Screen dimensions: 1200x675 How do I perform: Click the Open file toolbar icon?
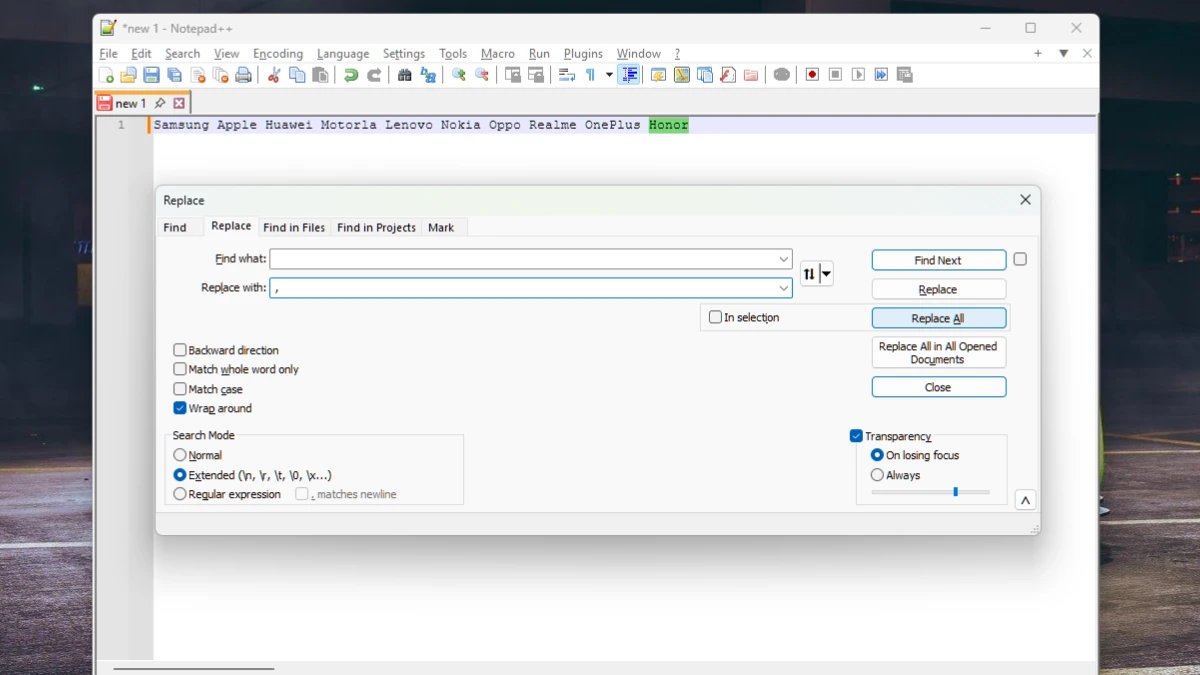(128, 75)
